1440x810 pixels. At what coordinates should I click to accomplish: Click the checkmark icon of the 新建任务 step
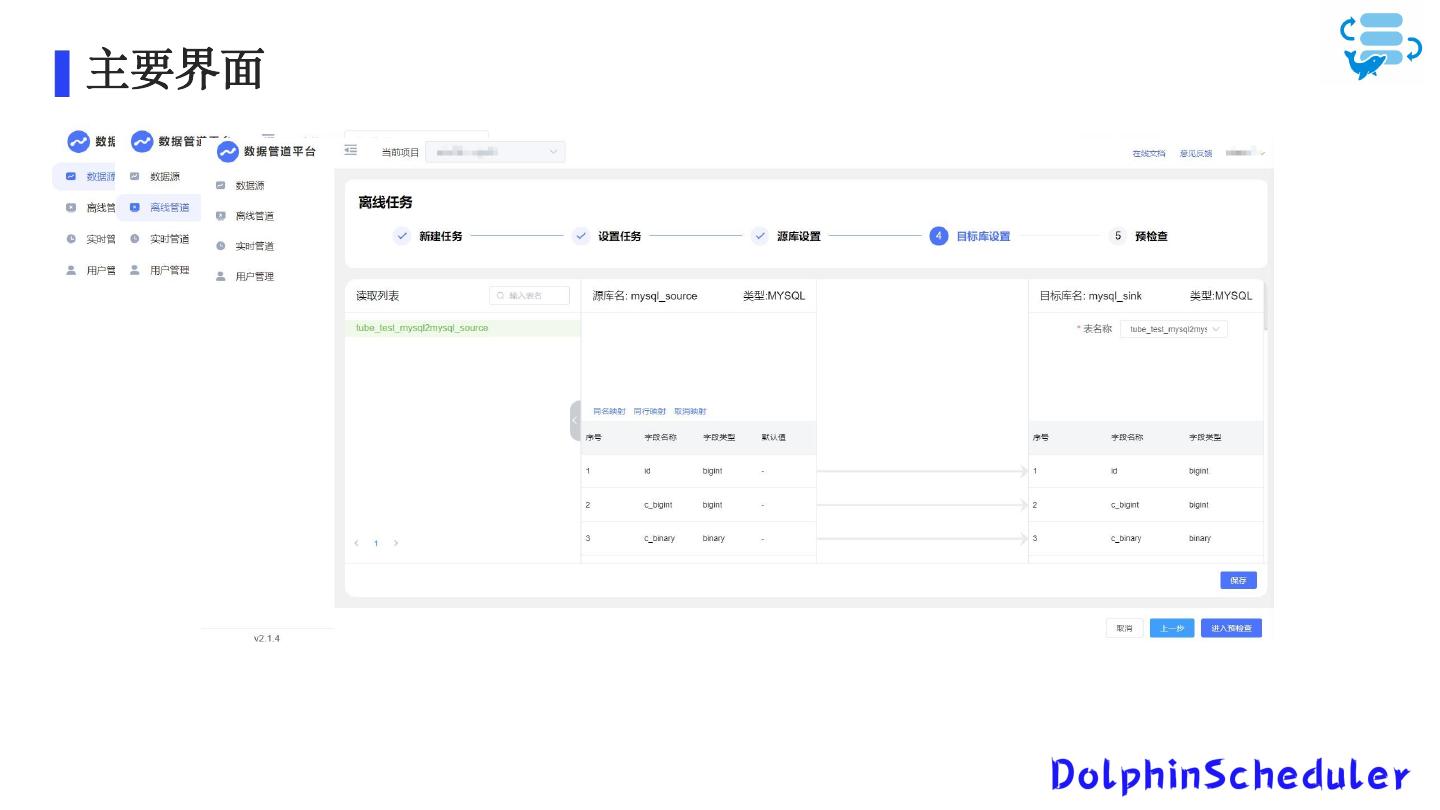pos(402,236)
